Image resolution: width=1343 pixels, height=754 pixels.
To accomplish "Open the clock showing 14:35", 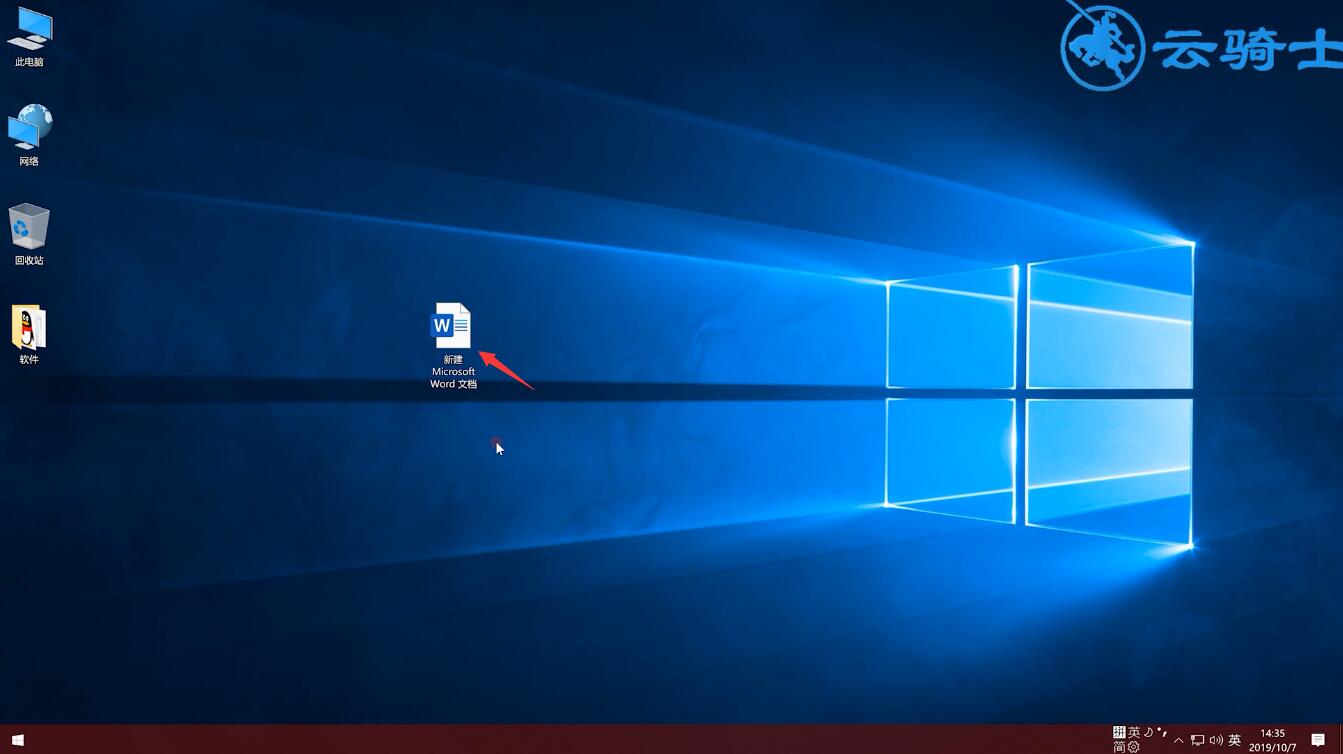I will 1273,740.
